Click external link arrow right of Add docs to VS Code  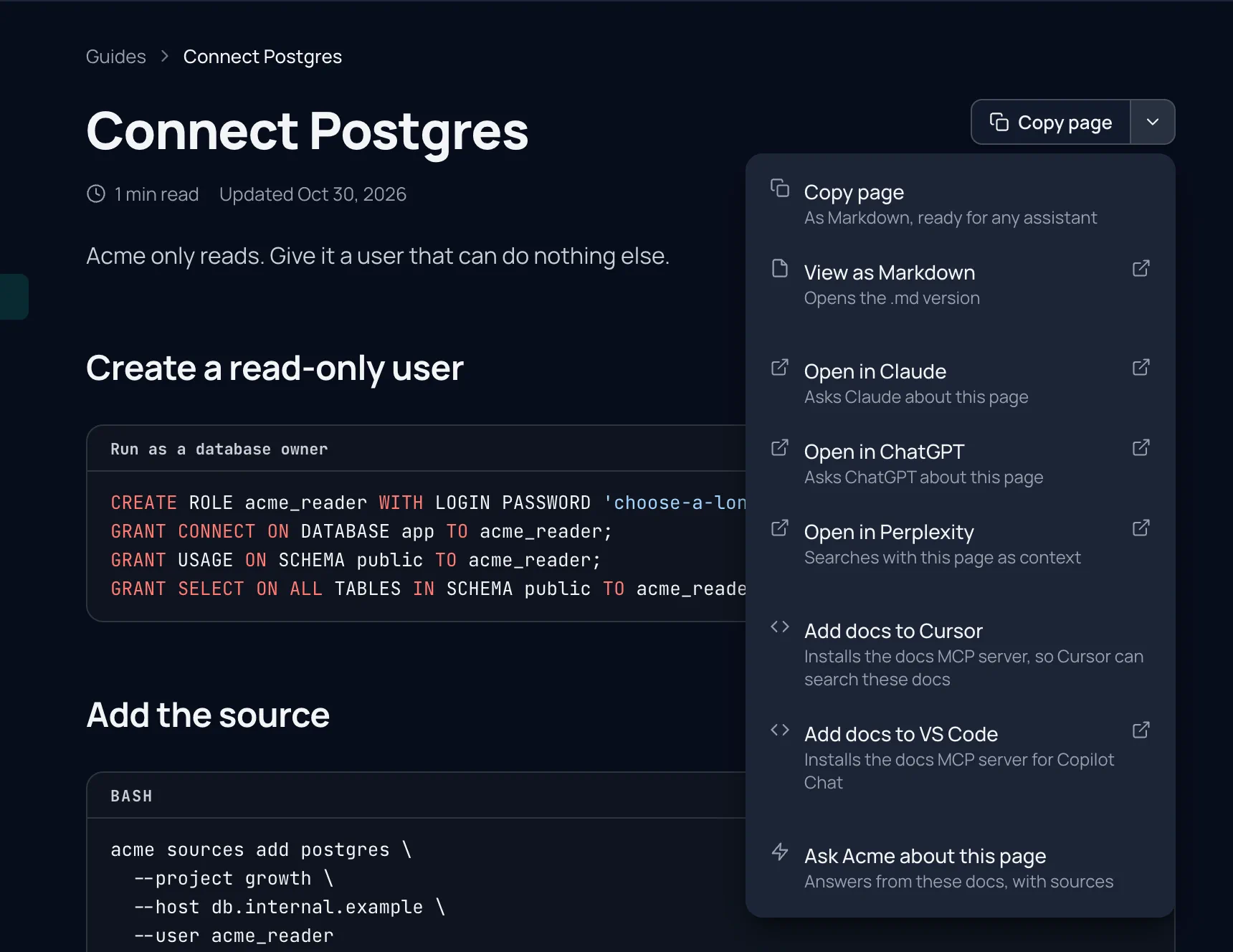tap(1141, 730)
